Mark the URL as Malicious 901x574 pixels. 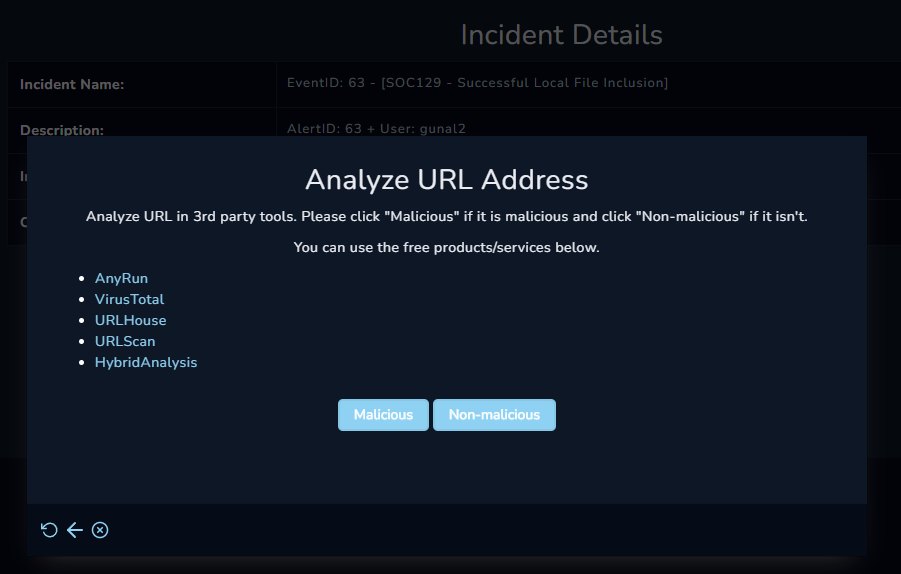point(383,415)
